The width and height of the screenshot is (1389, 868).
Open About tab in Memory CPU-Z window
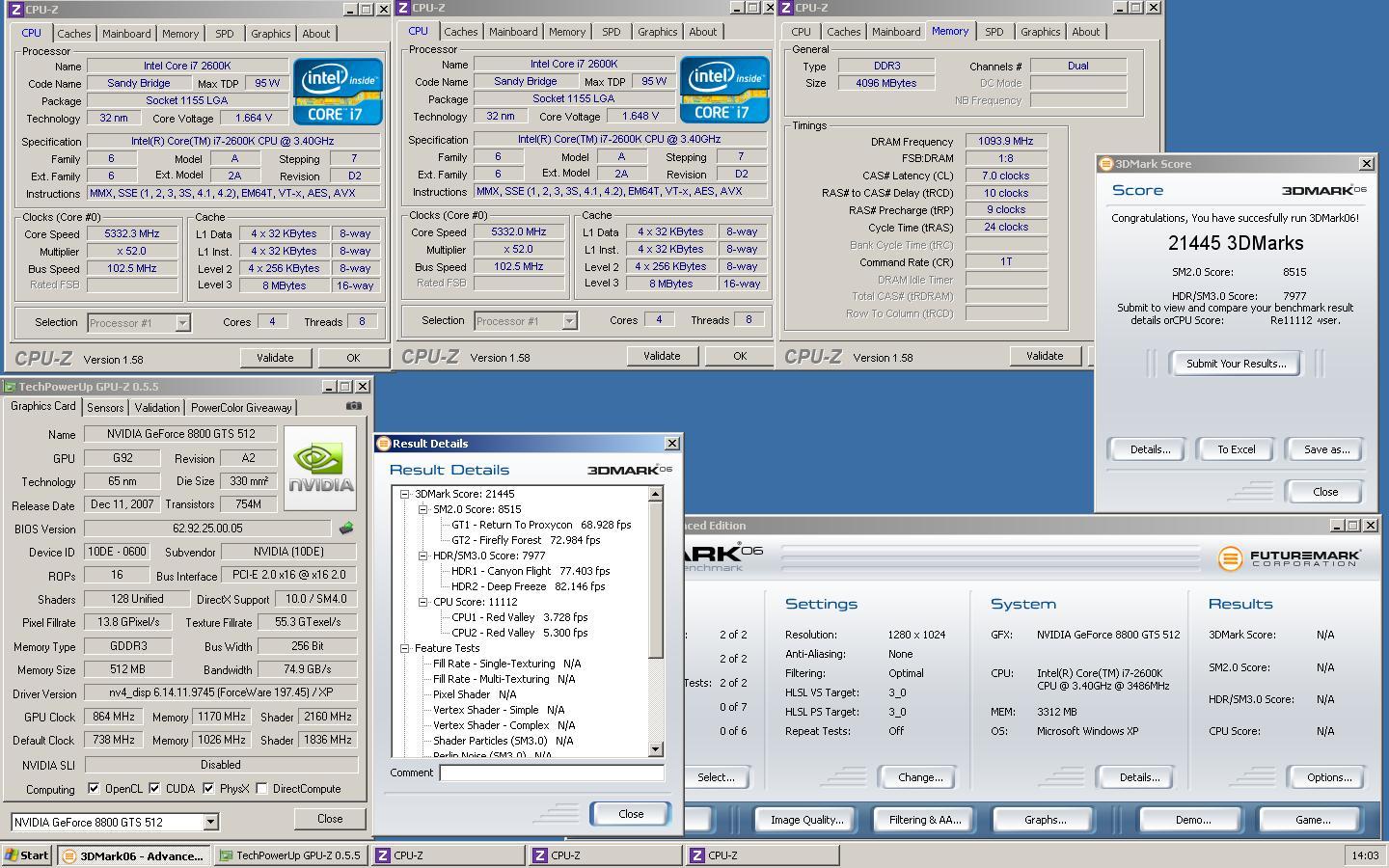pyautogui.click(x=1085, y=32)
